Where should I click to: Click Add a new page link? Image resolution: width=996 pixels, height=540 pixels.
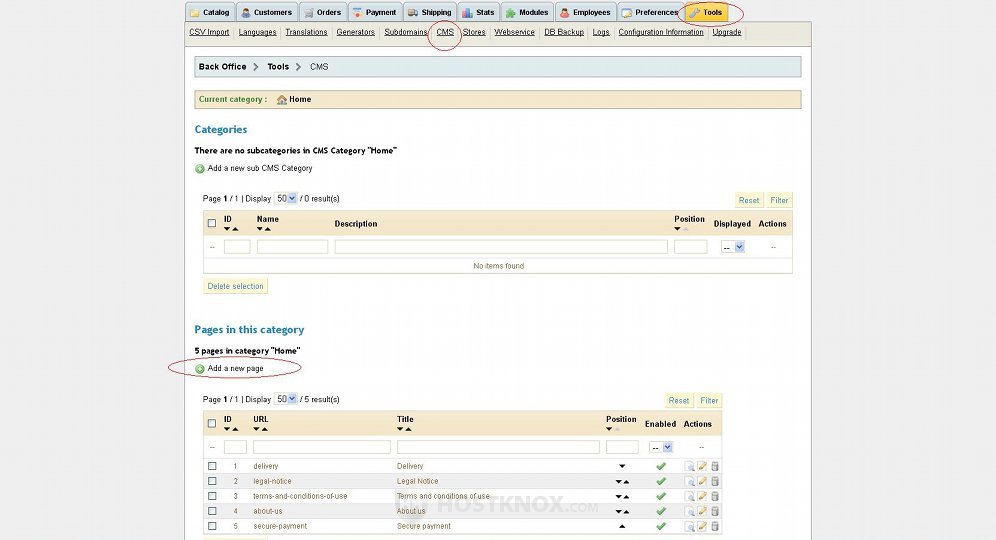pos(235,368)
